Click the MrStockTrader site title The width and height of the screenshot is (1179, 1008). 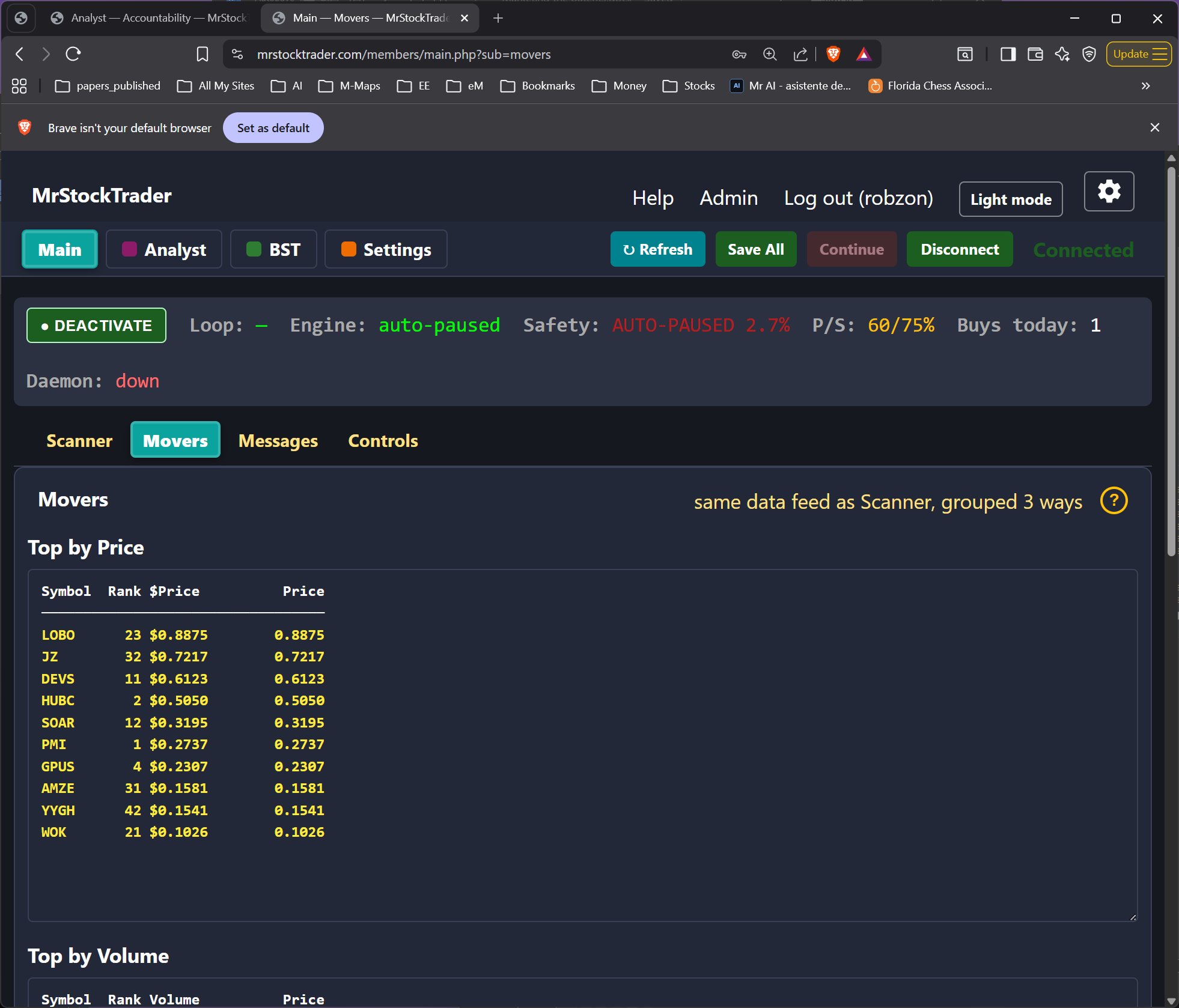[x=102, y=195]
